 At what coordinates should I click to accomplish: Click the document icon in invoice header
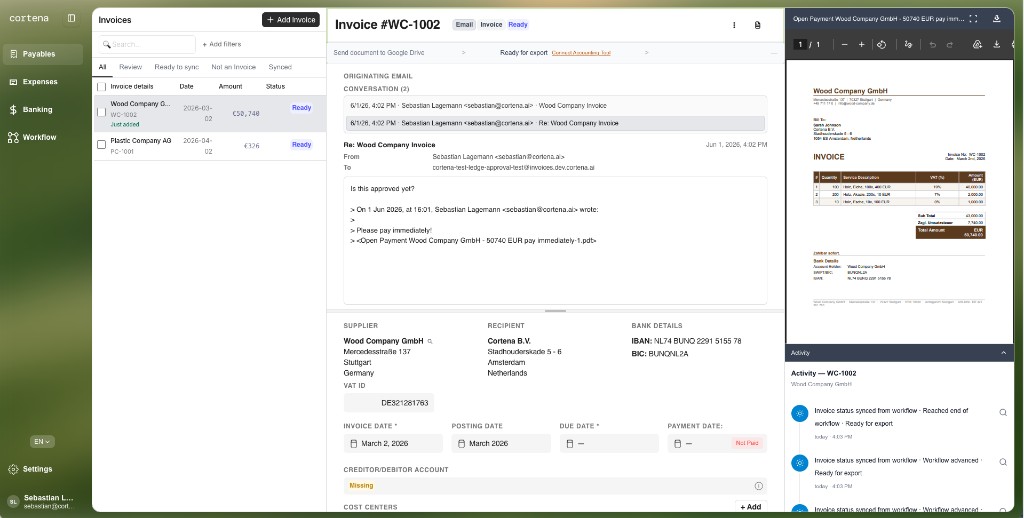[758, 25]
